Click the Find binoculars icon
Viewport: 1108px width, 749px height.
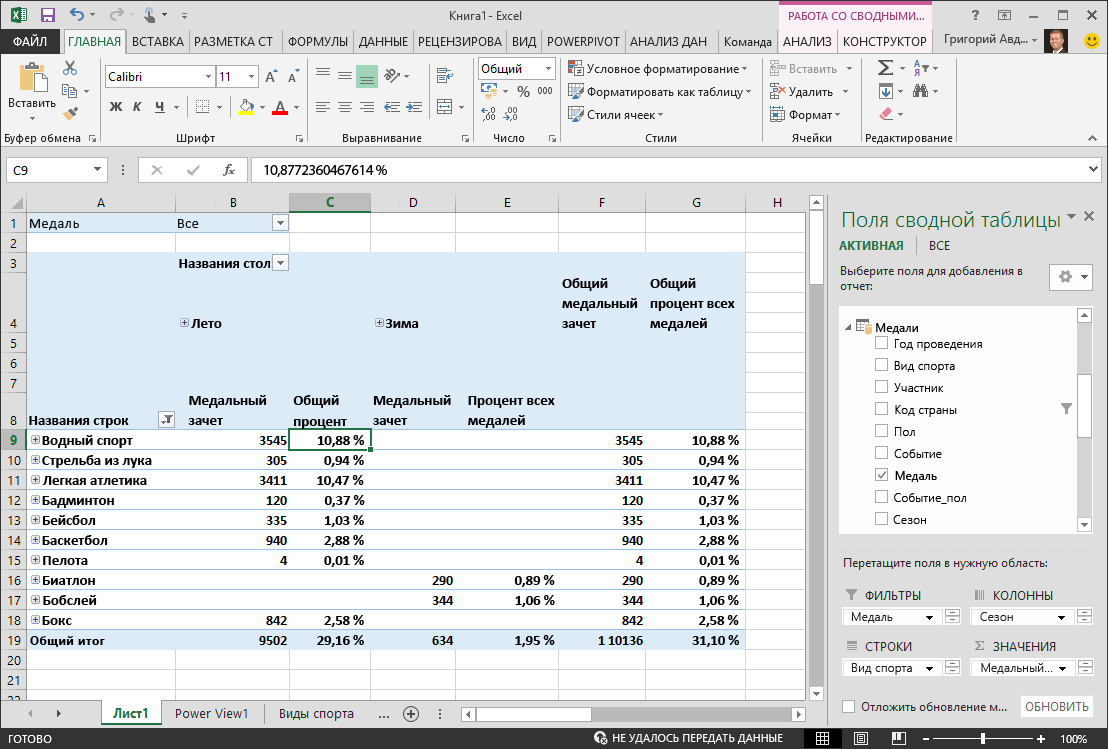point(920,91)
